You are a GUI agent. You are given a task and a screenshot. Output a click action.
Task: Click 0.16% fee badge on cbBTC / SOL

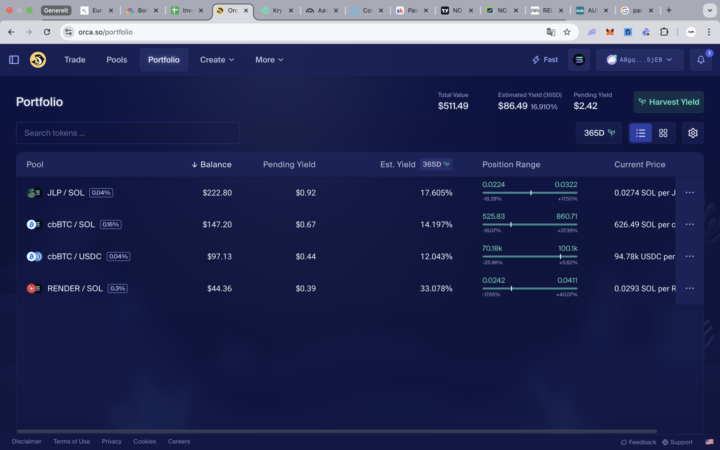111,225
